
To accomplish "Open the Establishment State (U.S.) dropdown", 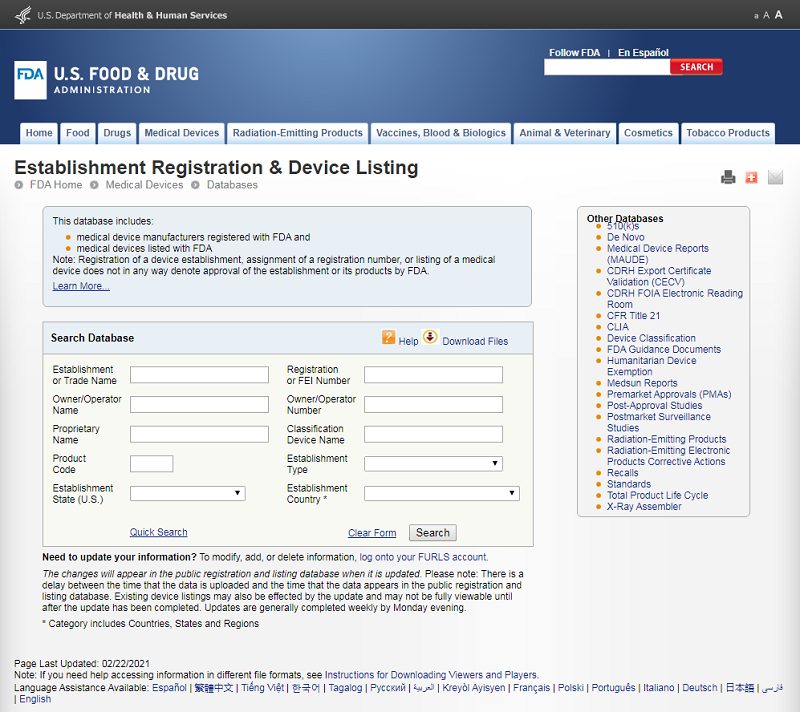I will coord(187,493).
